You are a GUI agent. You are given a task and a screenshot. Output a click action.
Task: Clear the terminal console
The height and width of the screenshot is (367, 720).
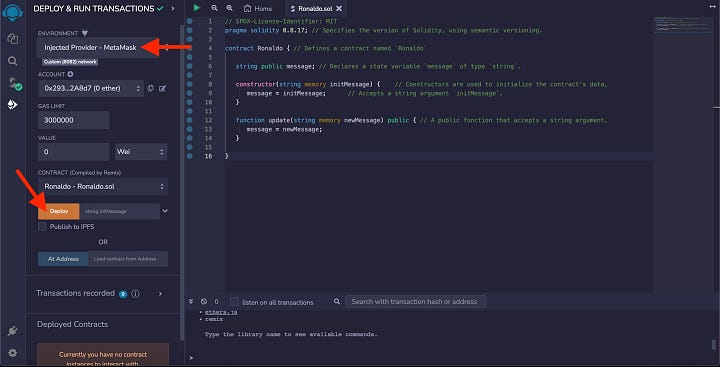click(x=204, y=302)
